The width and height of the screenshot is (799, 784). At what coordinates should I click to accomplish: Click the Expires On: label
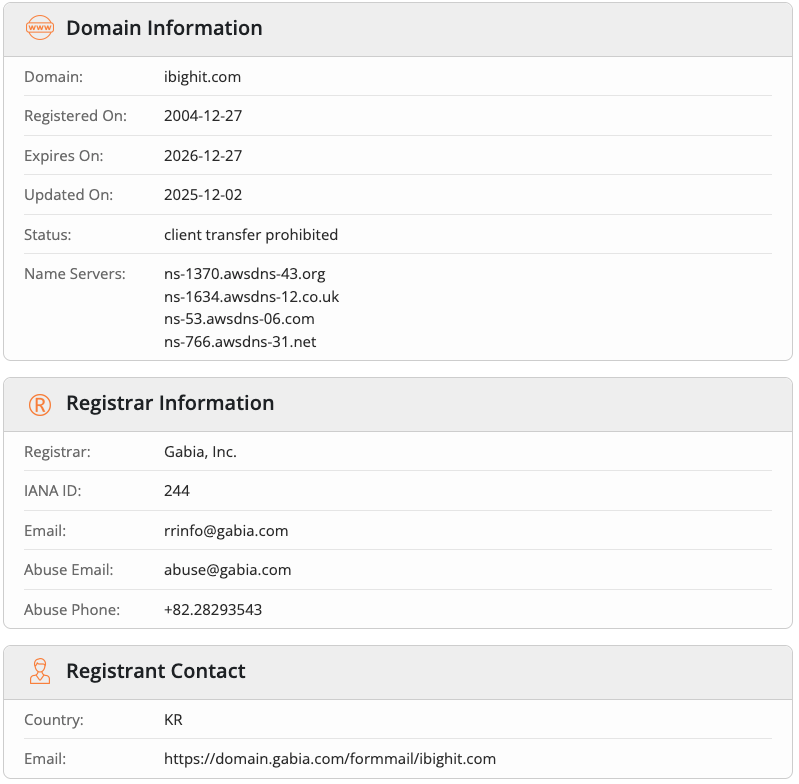pyautogui.click(x=64, y=156)
